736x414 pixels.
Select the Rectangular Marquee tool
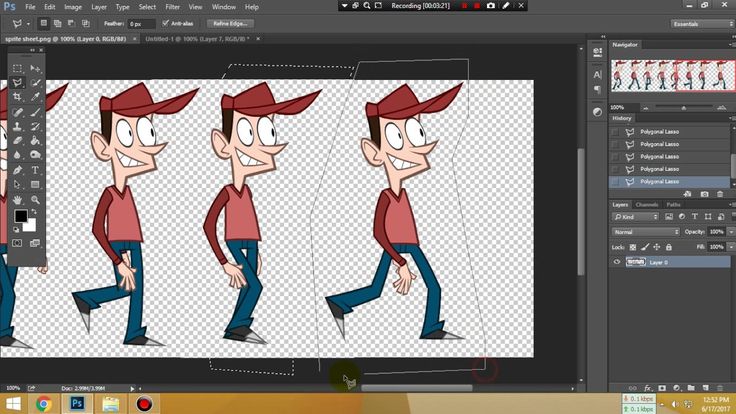coord(18,69)
